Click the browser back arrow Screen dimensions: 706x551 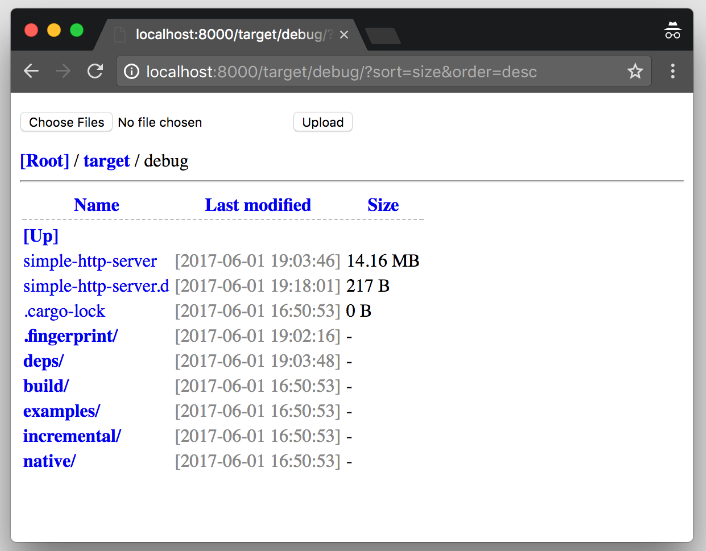pyautogui.click(x=31, y=71)
